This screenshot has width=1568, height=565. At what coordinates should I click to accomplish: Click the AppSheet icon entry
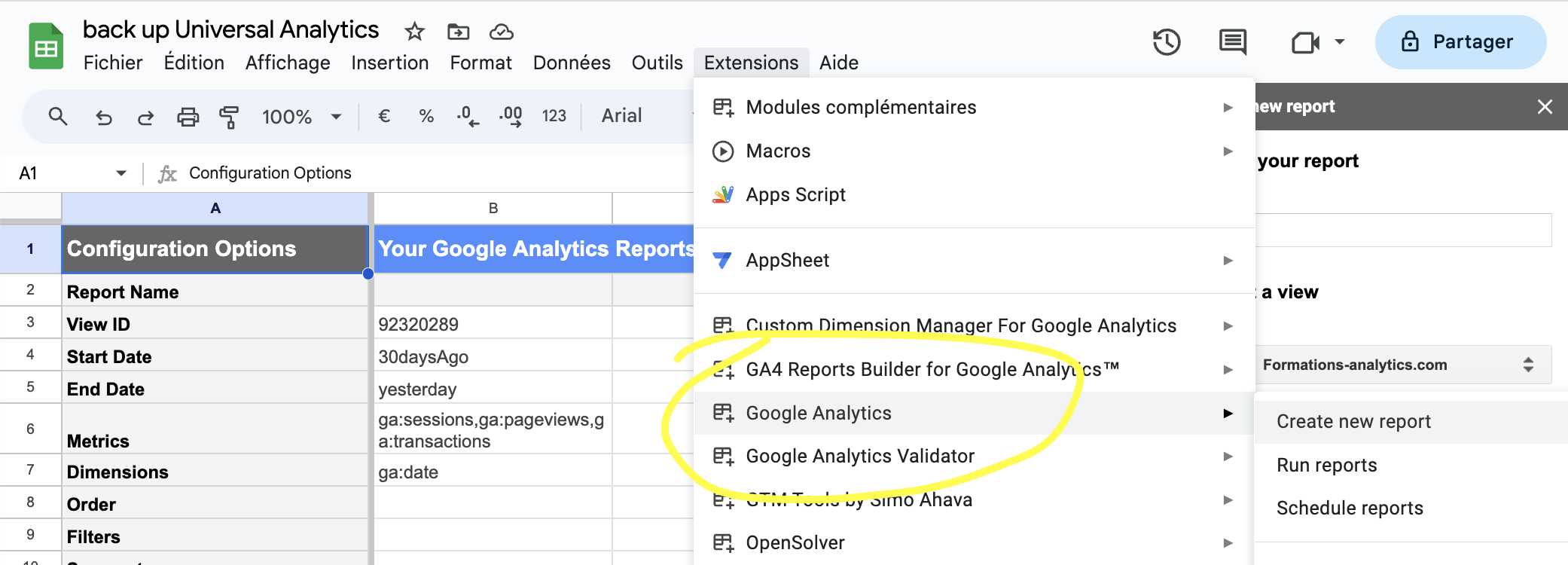722,261
